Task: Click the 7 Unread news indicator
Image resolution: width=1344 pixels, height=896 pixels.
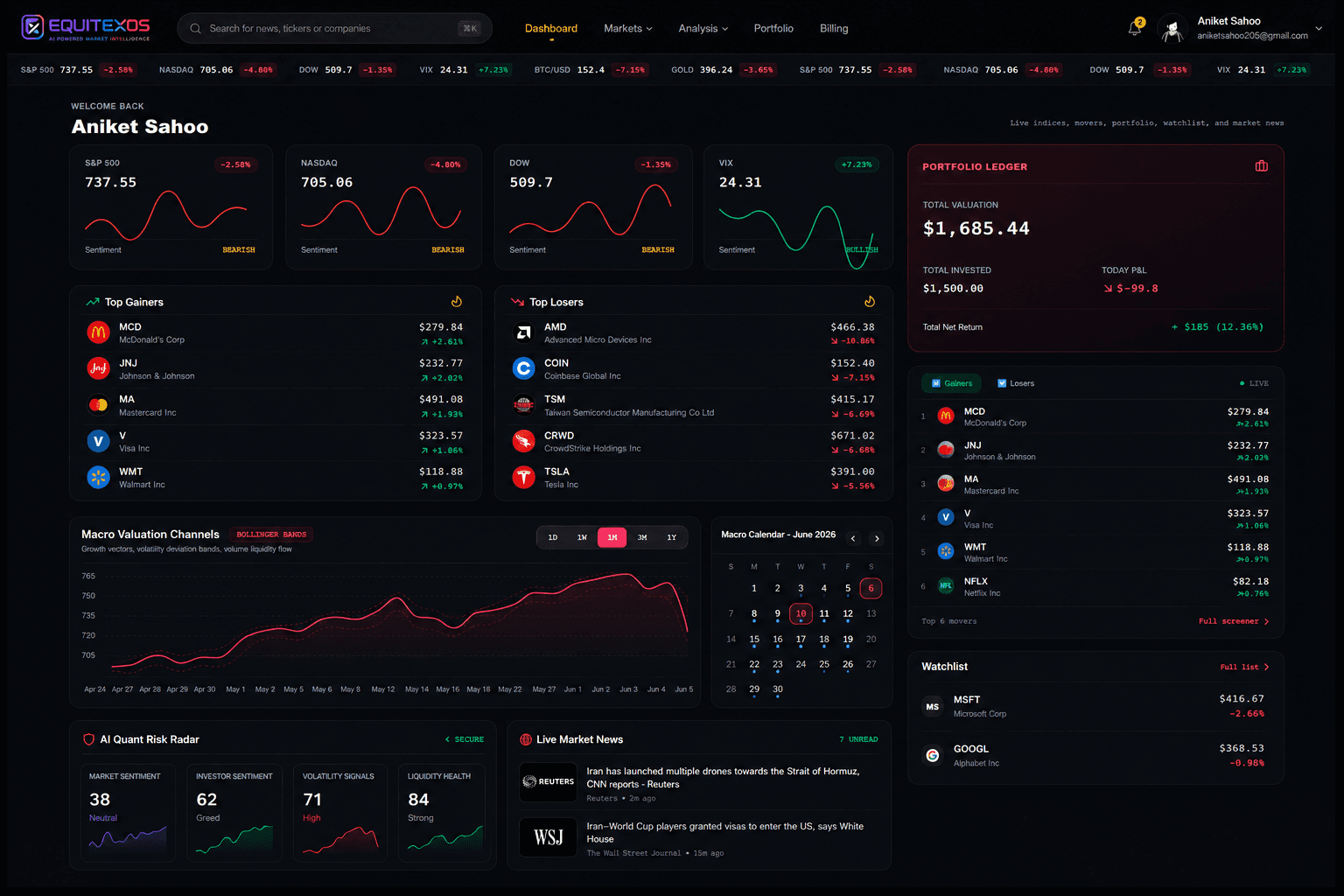Action: click(x=858, y=739)
